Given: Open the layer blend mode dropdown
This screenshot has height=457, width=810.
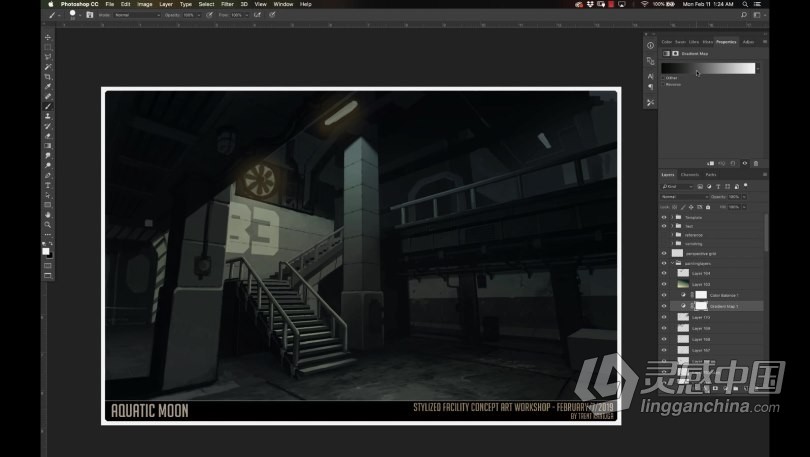Looking at the screenshot, I should [684, 197].
